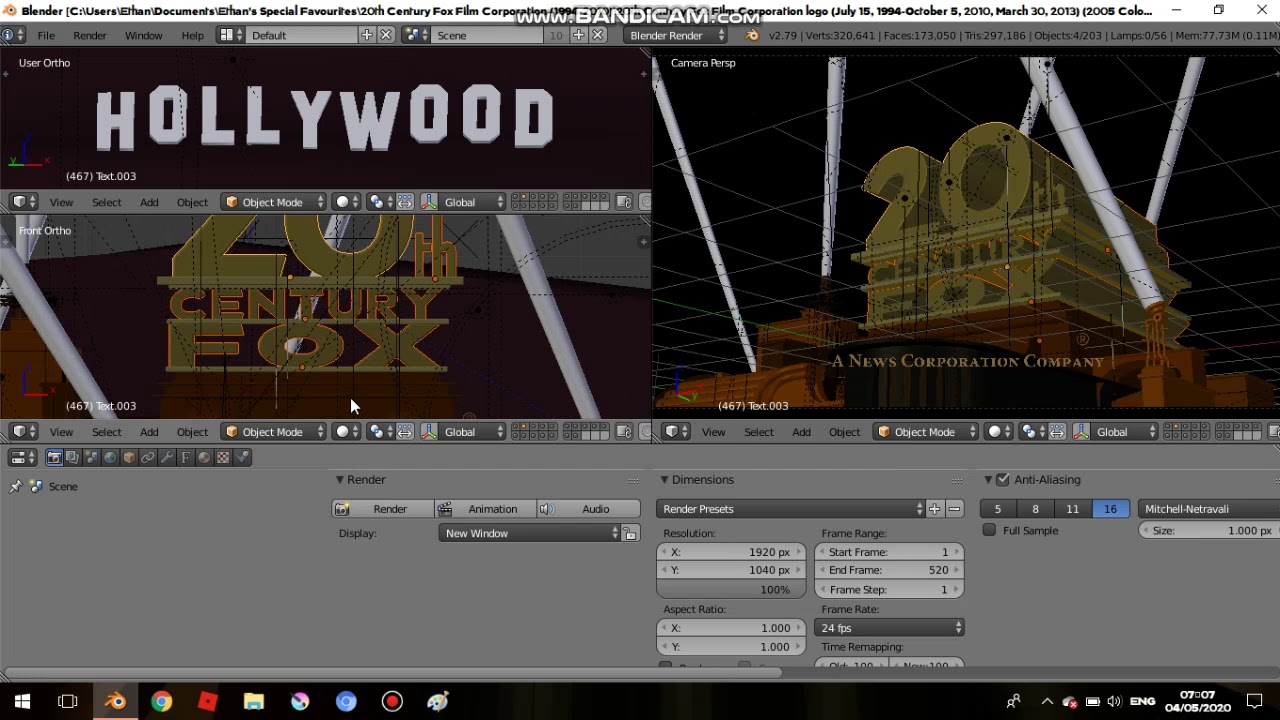Open the Blender Render engine dropdown
Viewport: 1280px width, 720px height.
click(x=676, y=35)
